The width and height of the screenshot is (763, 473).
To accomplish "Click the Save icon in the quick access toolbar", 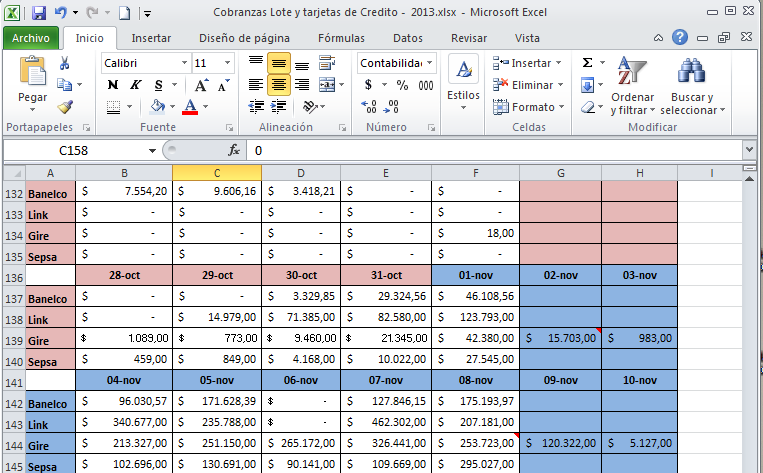I will [x=39, y=13].
